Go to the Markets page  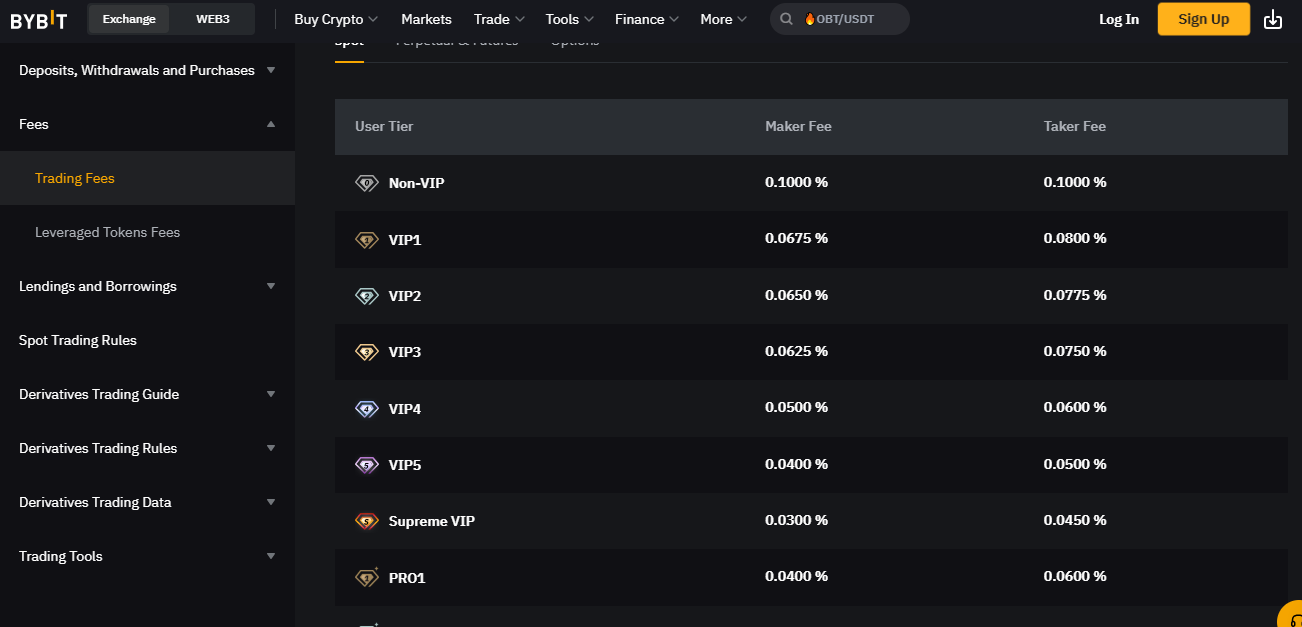point(426,19)
